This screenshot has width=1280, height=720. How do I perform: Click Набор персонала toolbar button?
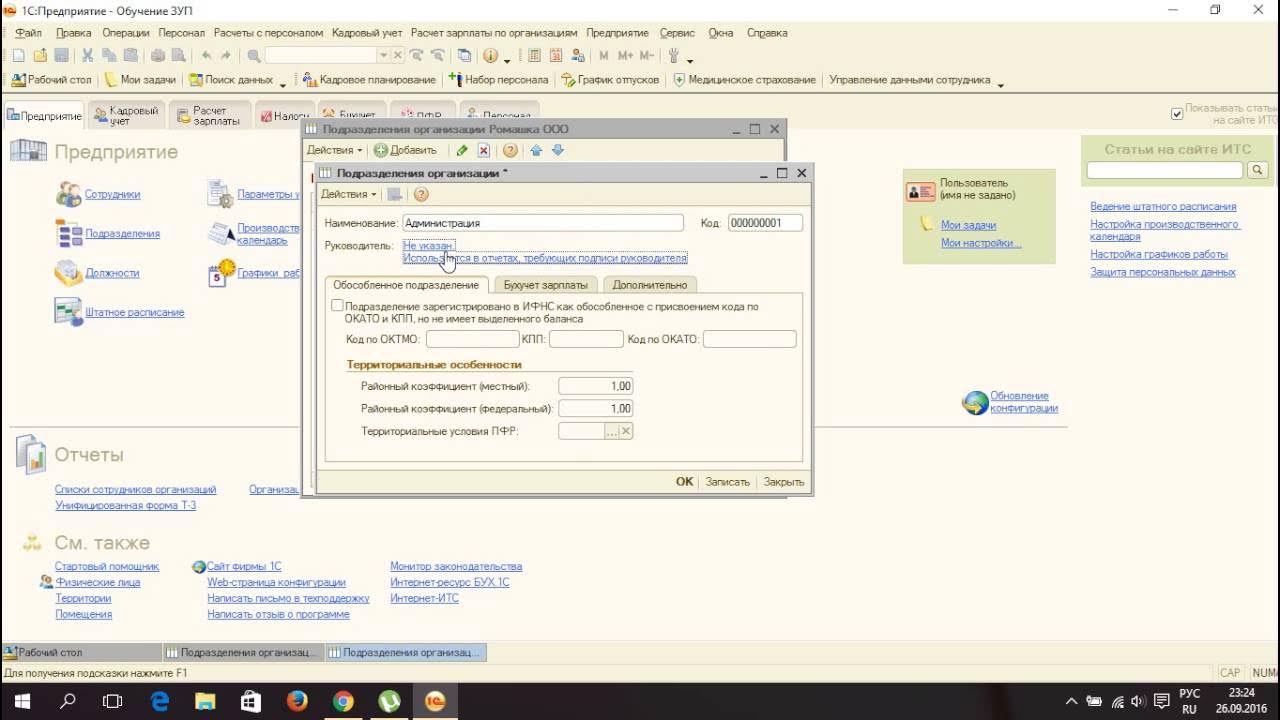pyautogui.click(x=498, y=80)
